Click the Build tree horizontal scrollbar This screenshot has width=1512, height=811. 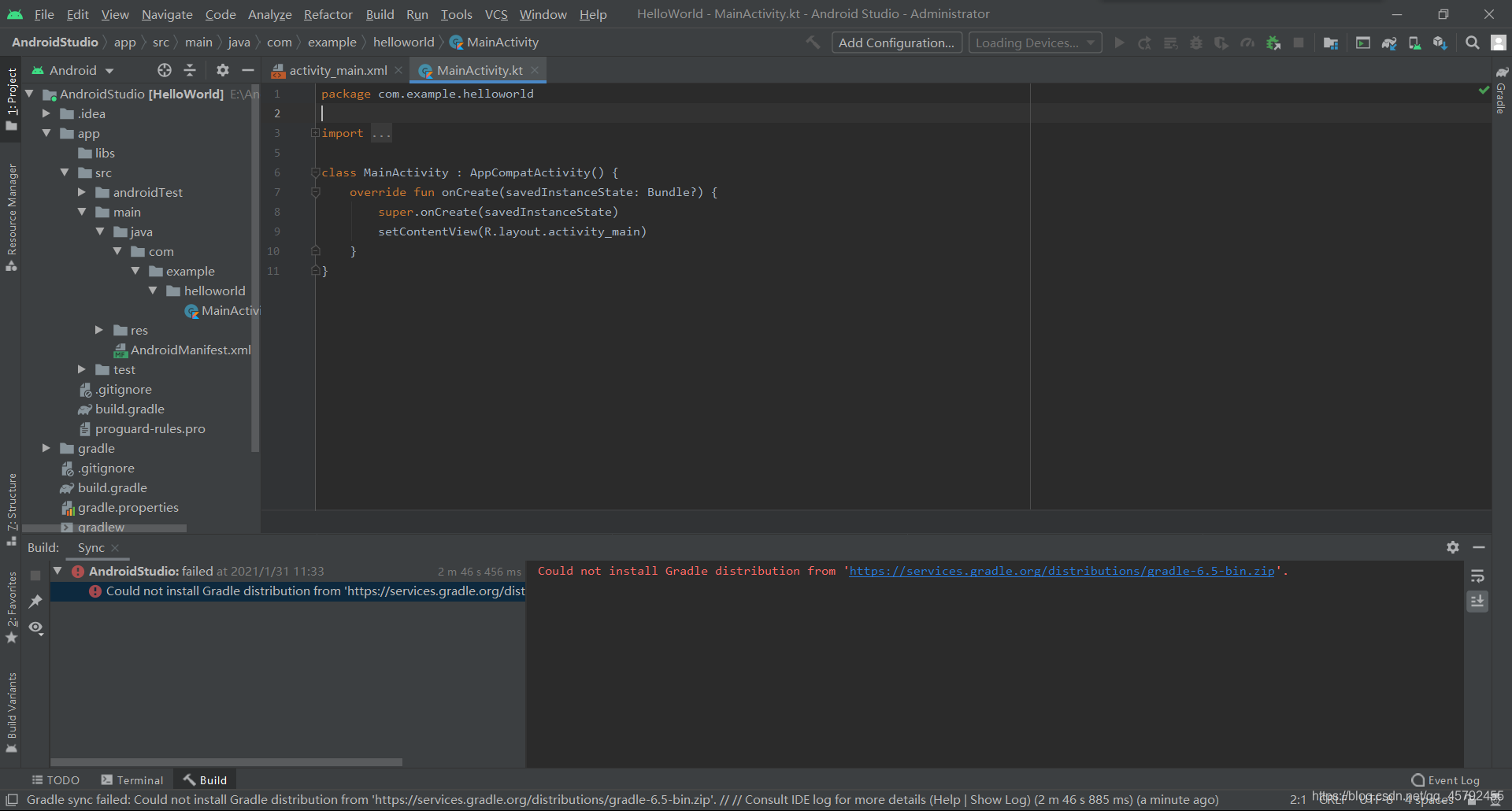pos(226,762)
